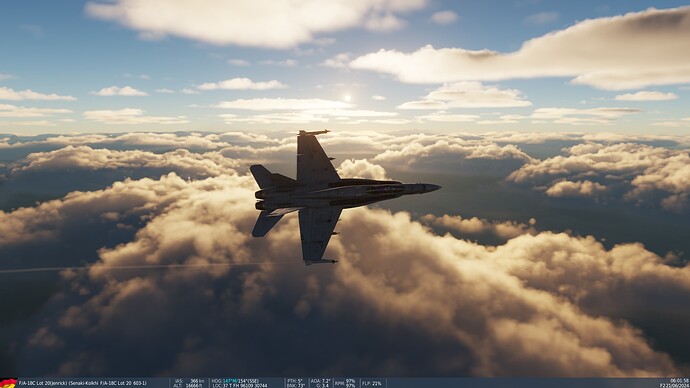Click the LOC 37 T coordinates readout
Image resolution: width=690 pixels, height=388 pixels.
[x=240, y=385]
